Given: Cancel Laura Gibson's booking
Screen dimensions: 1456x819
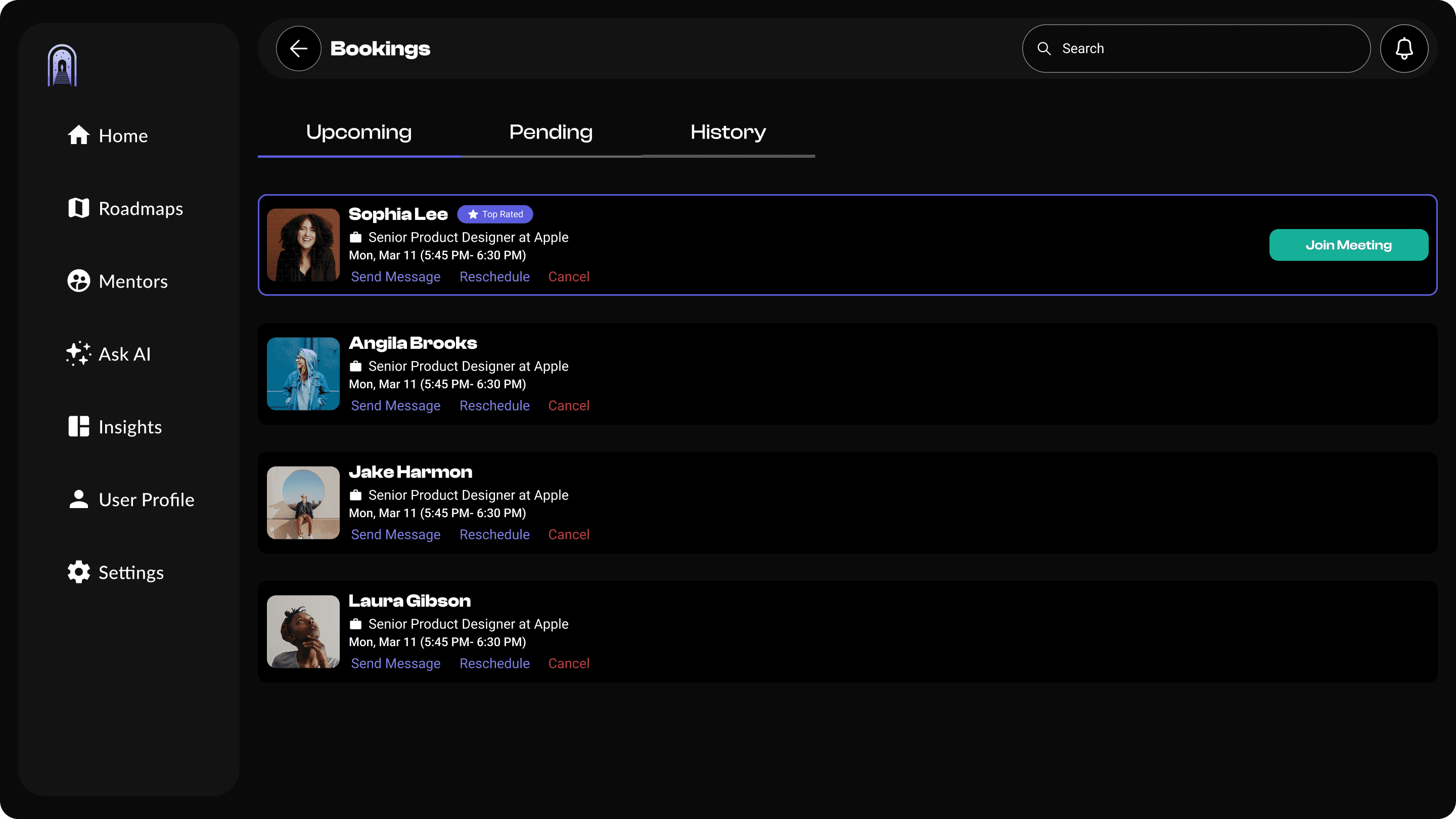Looking at the screenshot, I should click(x=568, y=664).
